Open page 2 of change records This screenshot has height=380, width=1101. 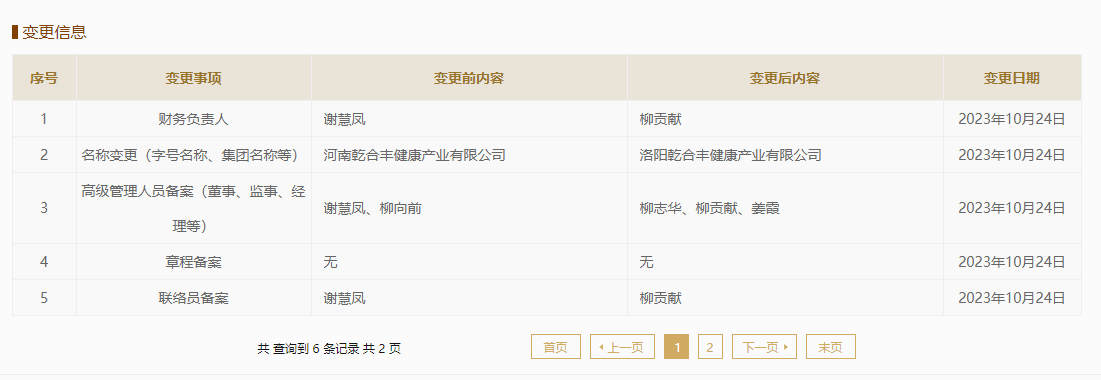(710, 347)
